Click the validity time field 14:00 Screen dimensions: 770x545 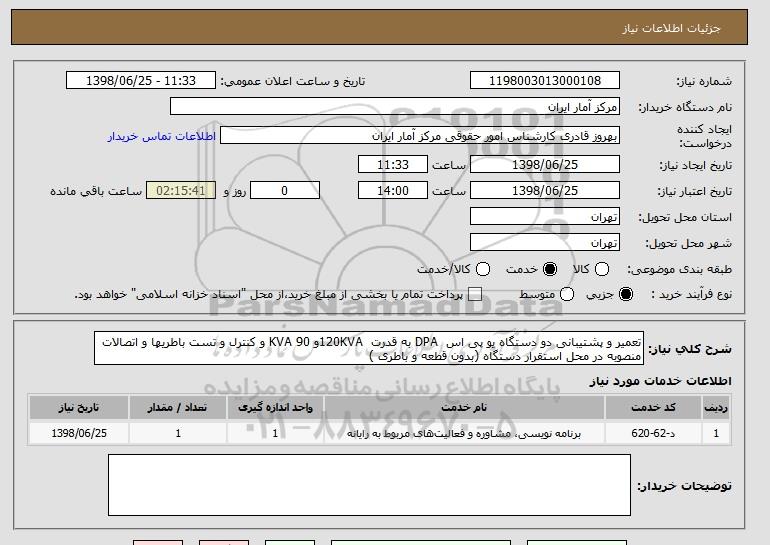point(393,191)
